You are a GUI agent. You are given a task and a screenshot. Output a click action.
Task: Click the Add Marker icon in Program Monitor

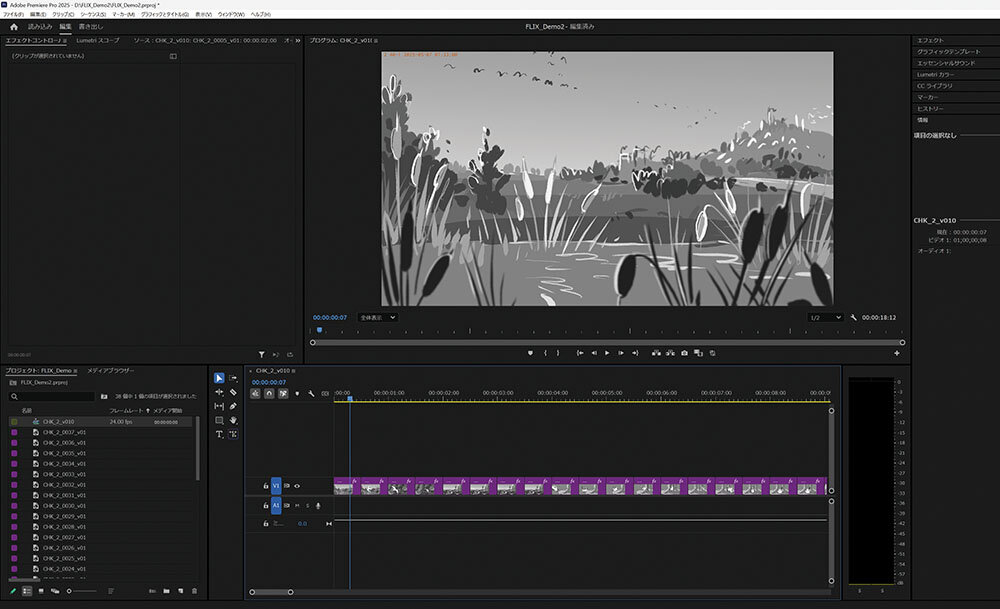[x=530, y=353]
